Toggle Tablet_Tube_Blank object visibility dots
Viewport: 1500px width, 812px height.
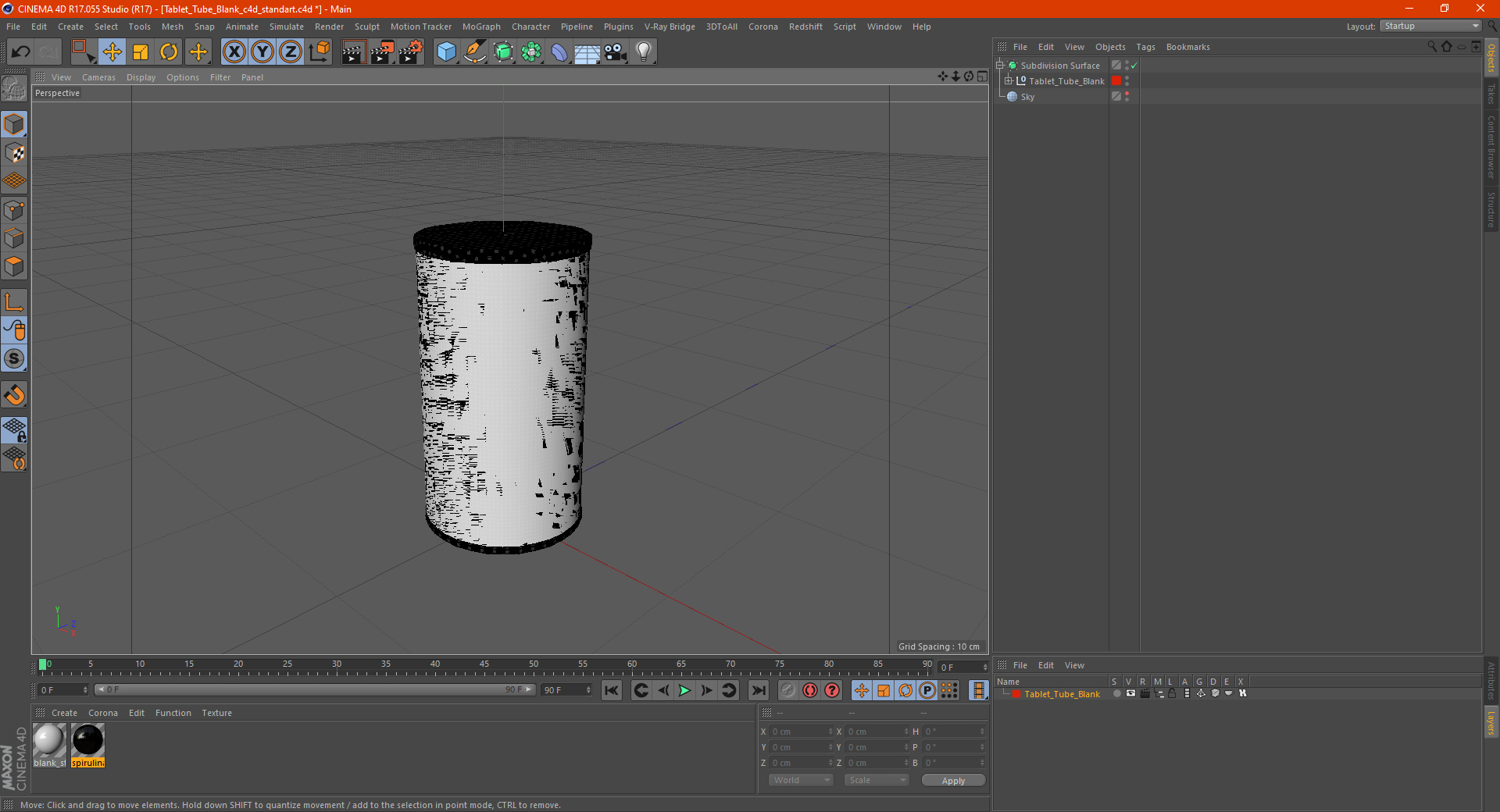tap(1127, 81)
